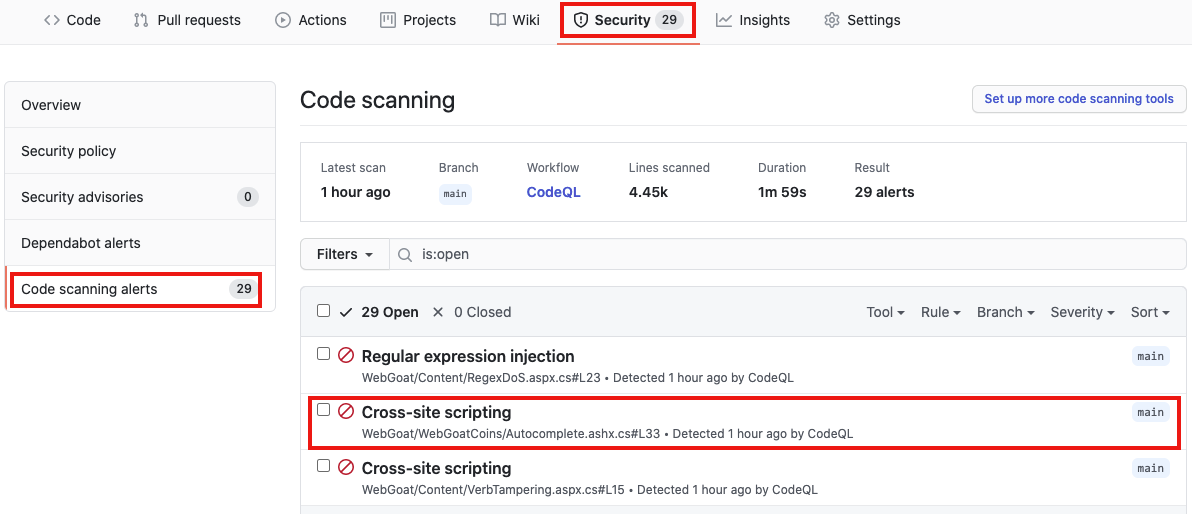Image resolution: width=1192 pixels, height=514 pixels.
Task: Click the WebGoat/Content/VerbTampering.aspx.cs#L15 path
Action: [493, 490]
